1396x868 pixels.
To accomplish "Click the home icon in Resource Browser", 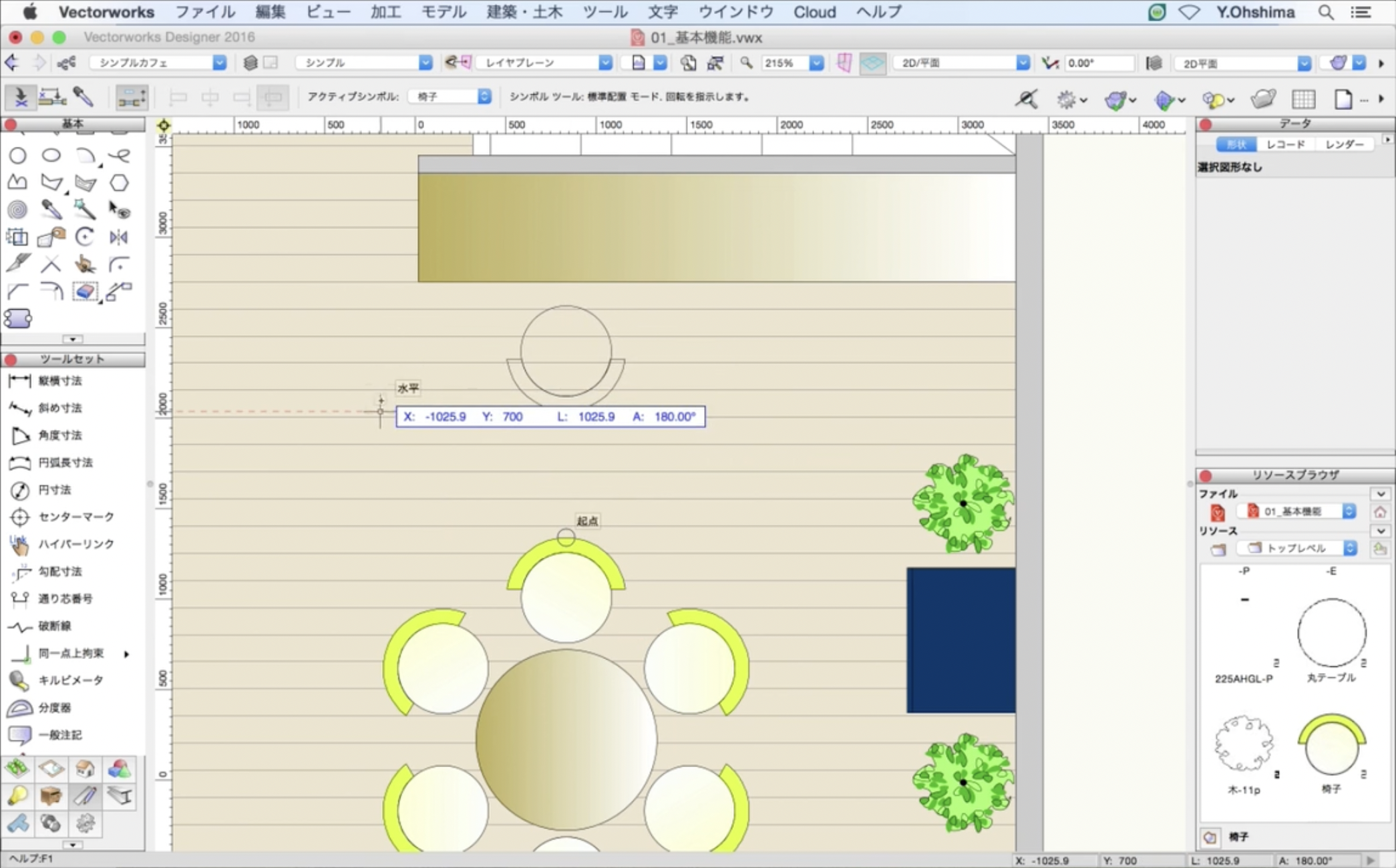I will point(1380,512).
